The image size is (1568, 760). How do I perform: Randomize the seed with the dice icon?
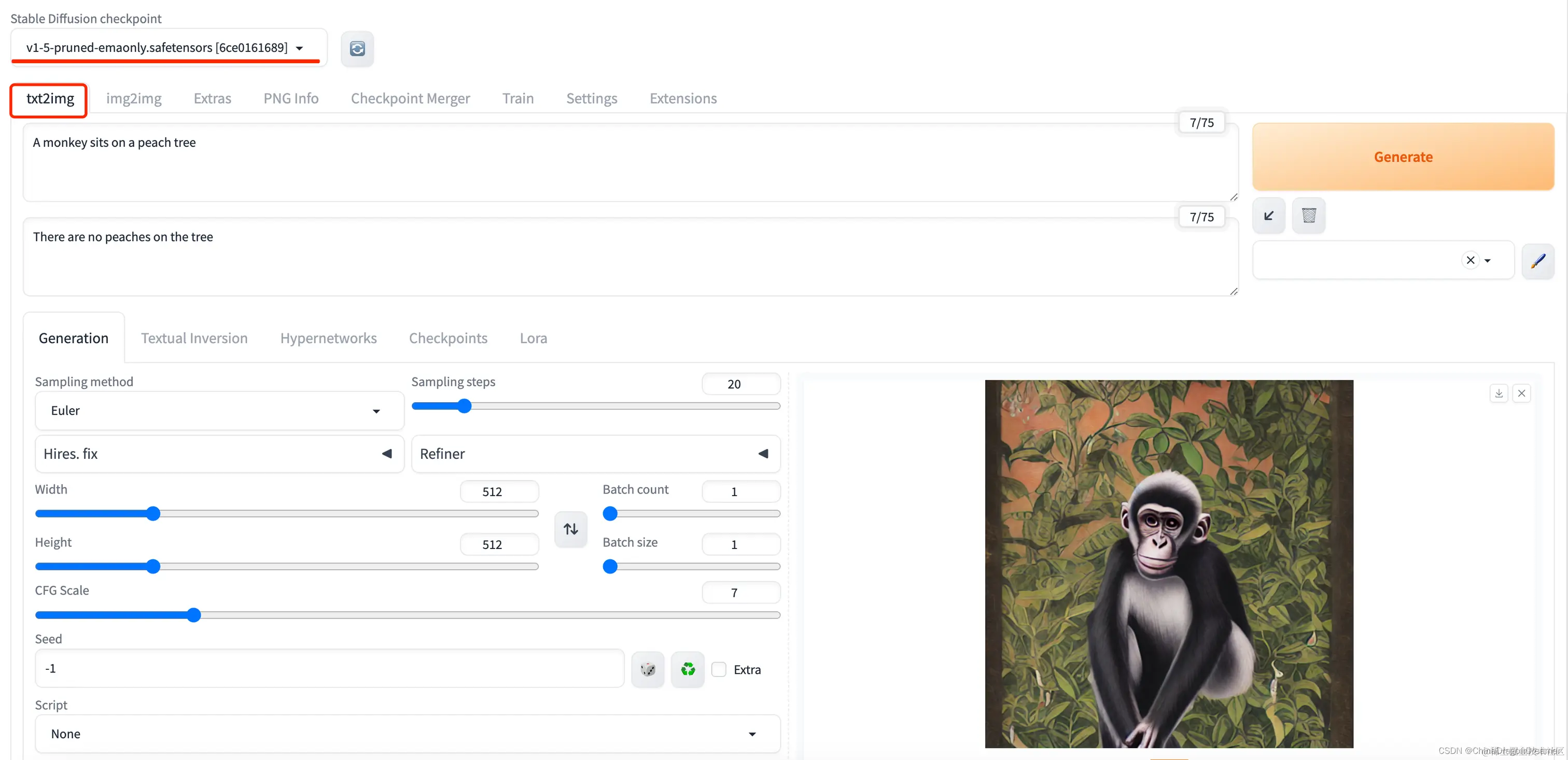coord(648,669)
